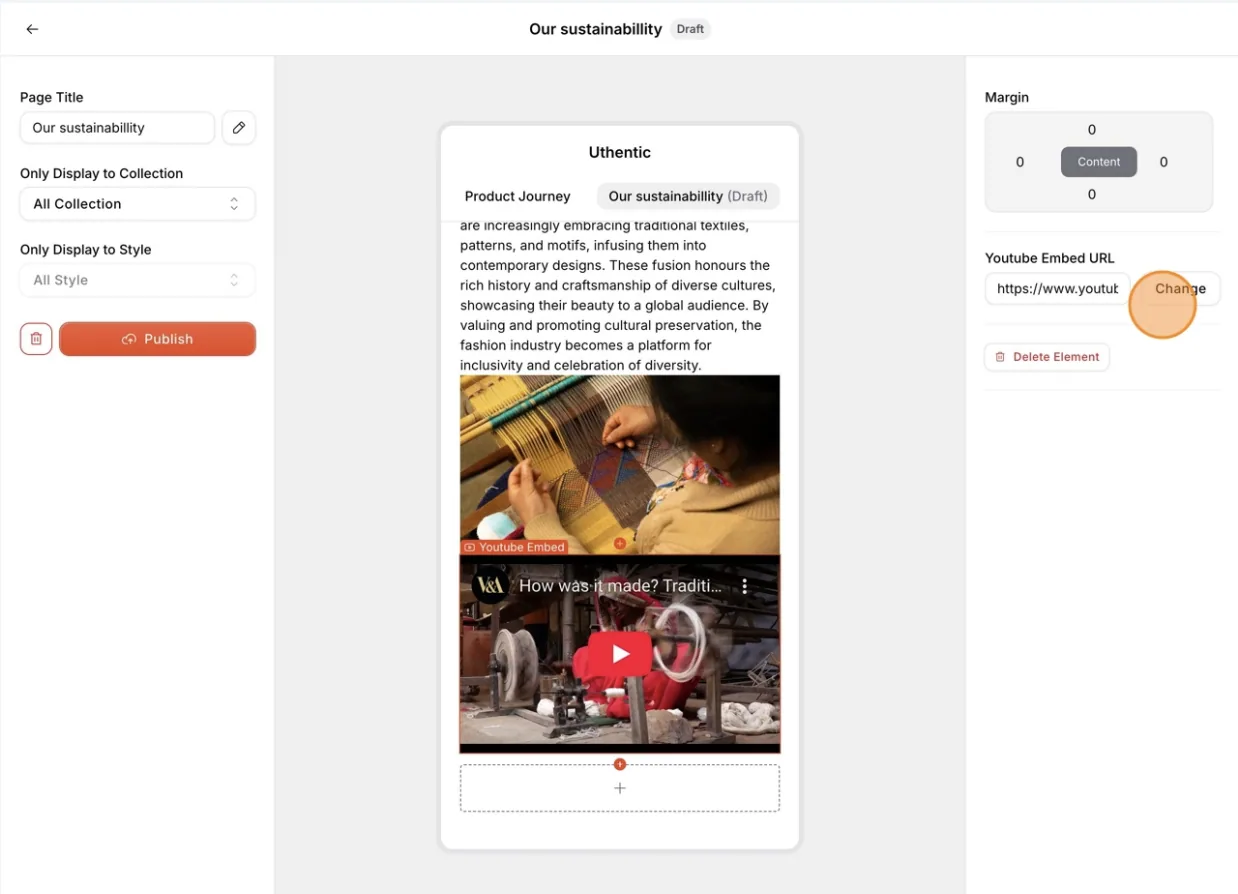The height and width of the screenshot is (894, 1238).
Task: Click the Change button for embed URL
Action: coord(1180,289)
